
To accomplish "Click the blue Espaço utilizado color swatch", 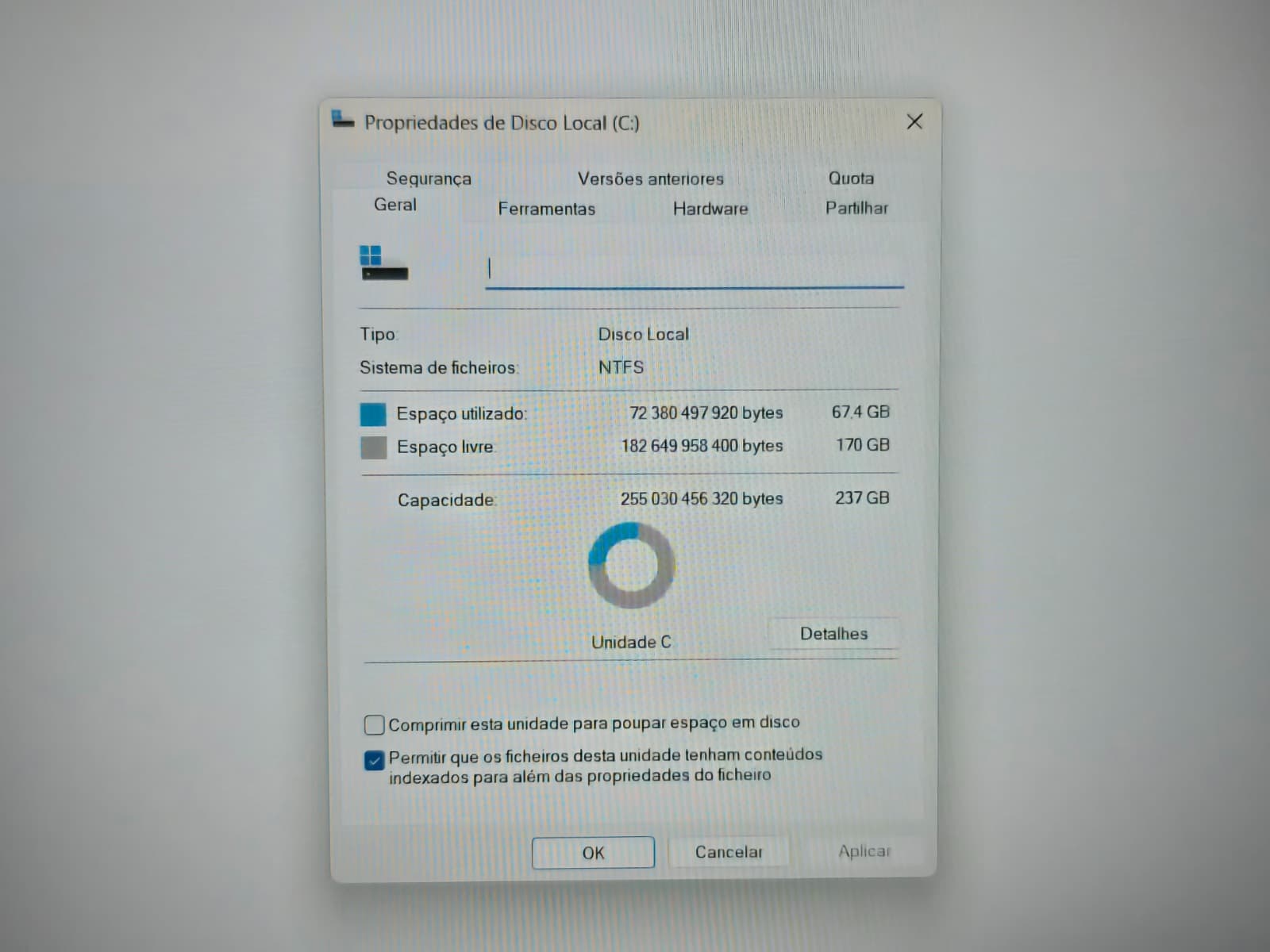I will click(x=373, y=414).
